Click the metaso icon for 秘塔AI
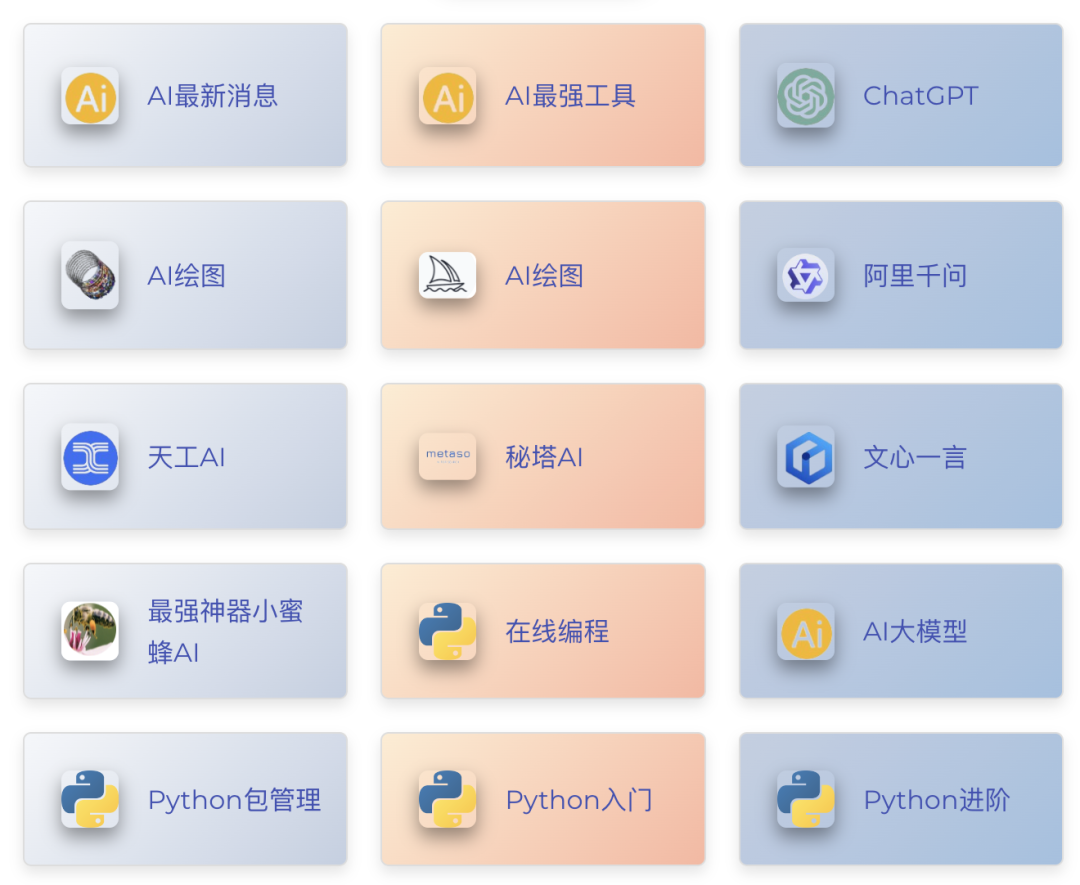 click(x=448, y=456)
